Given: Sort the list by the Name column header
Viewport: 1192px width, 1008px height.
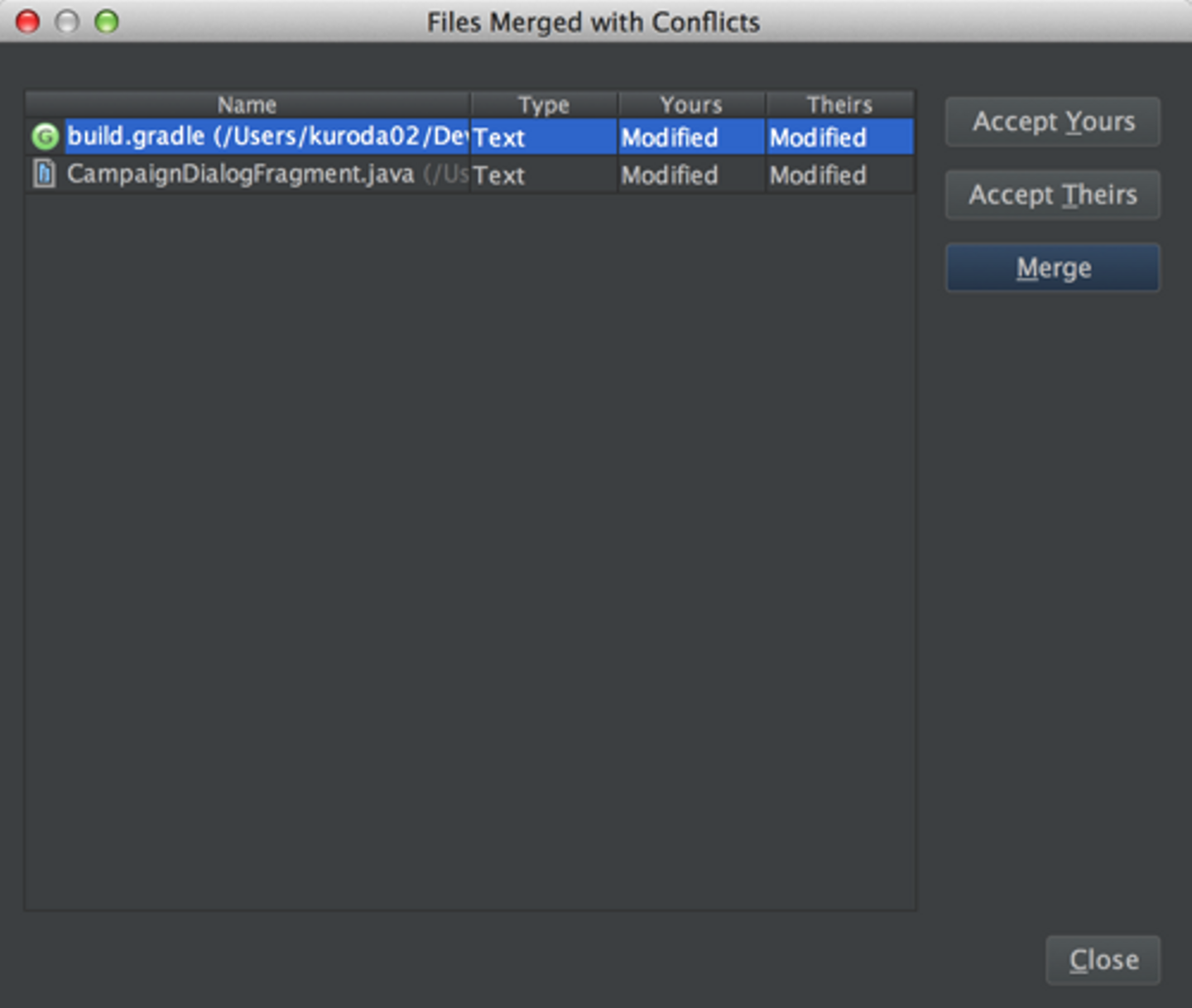Looking at the screenshot, I should point(247,105).
